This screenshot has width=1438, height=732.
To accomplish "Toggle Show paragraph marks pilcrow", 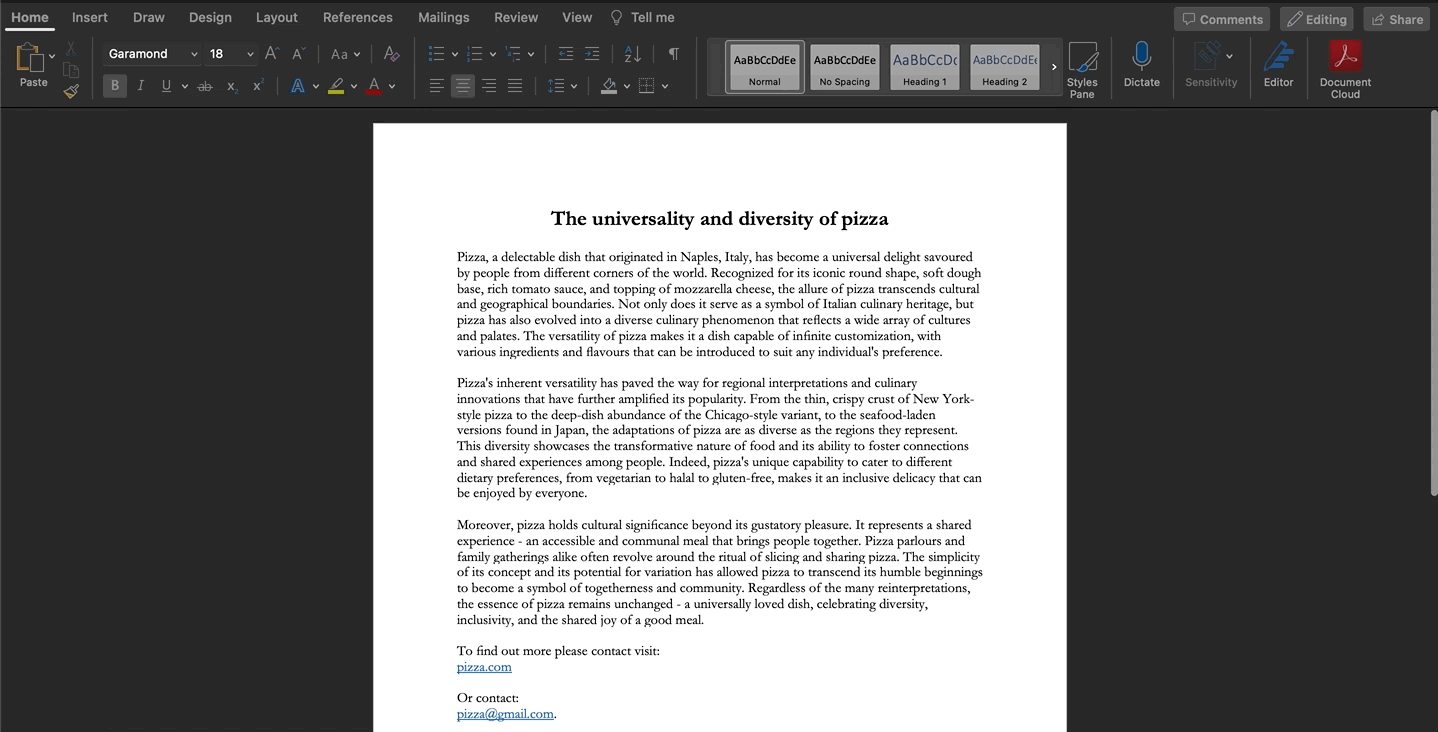I will click(x=674, y=54).
